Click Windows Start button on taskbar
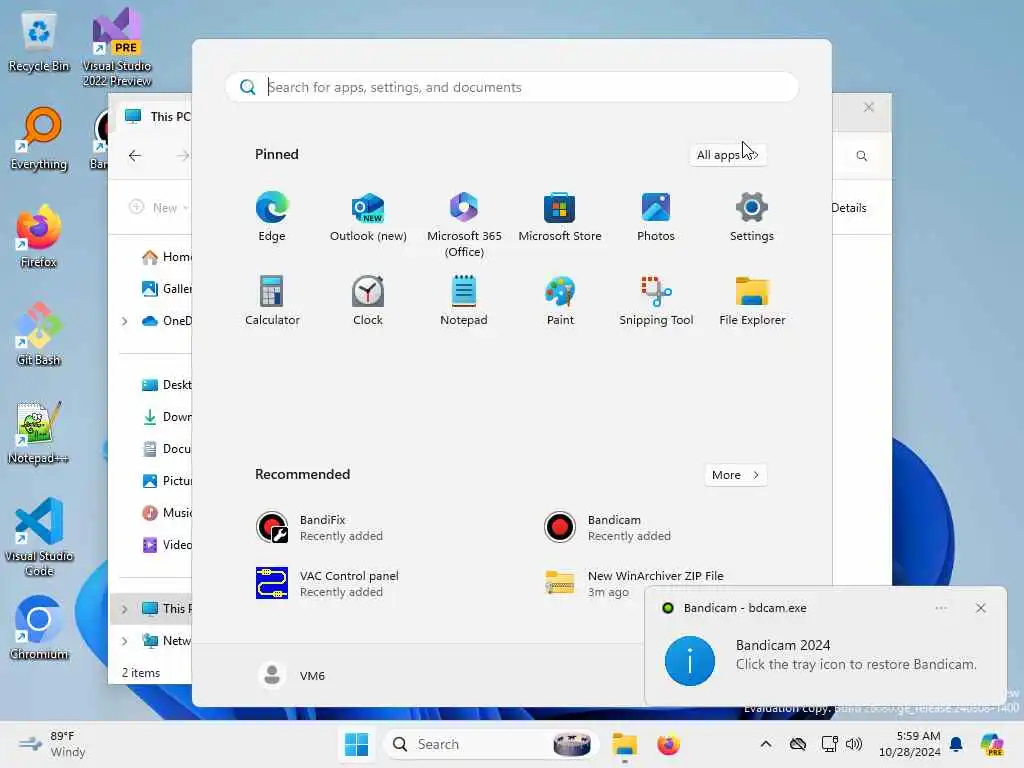This screenshot has height=768, width=1024. pos(356,744)
